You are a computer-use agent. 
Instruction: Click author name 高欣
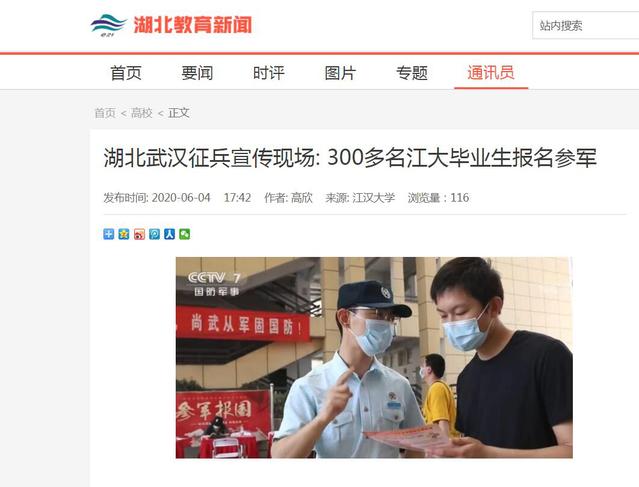click(302, 198)
